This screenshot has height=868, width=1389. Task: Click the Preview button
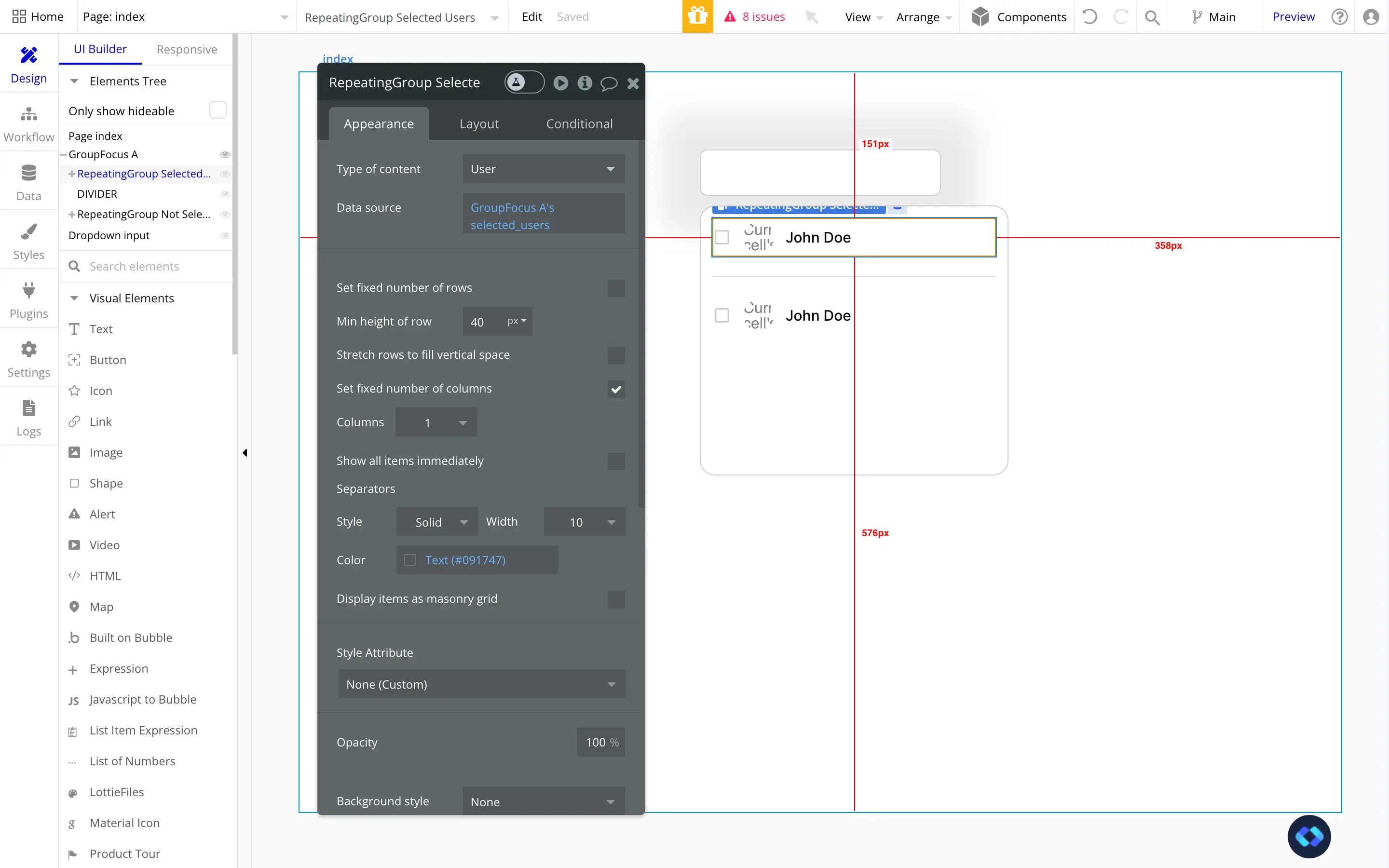pyautogui.click(x=1293, y=17)
